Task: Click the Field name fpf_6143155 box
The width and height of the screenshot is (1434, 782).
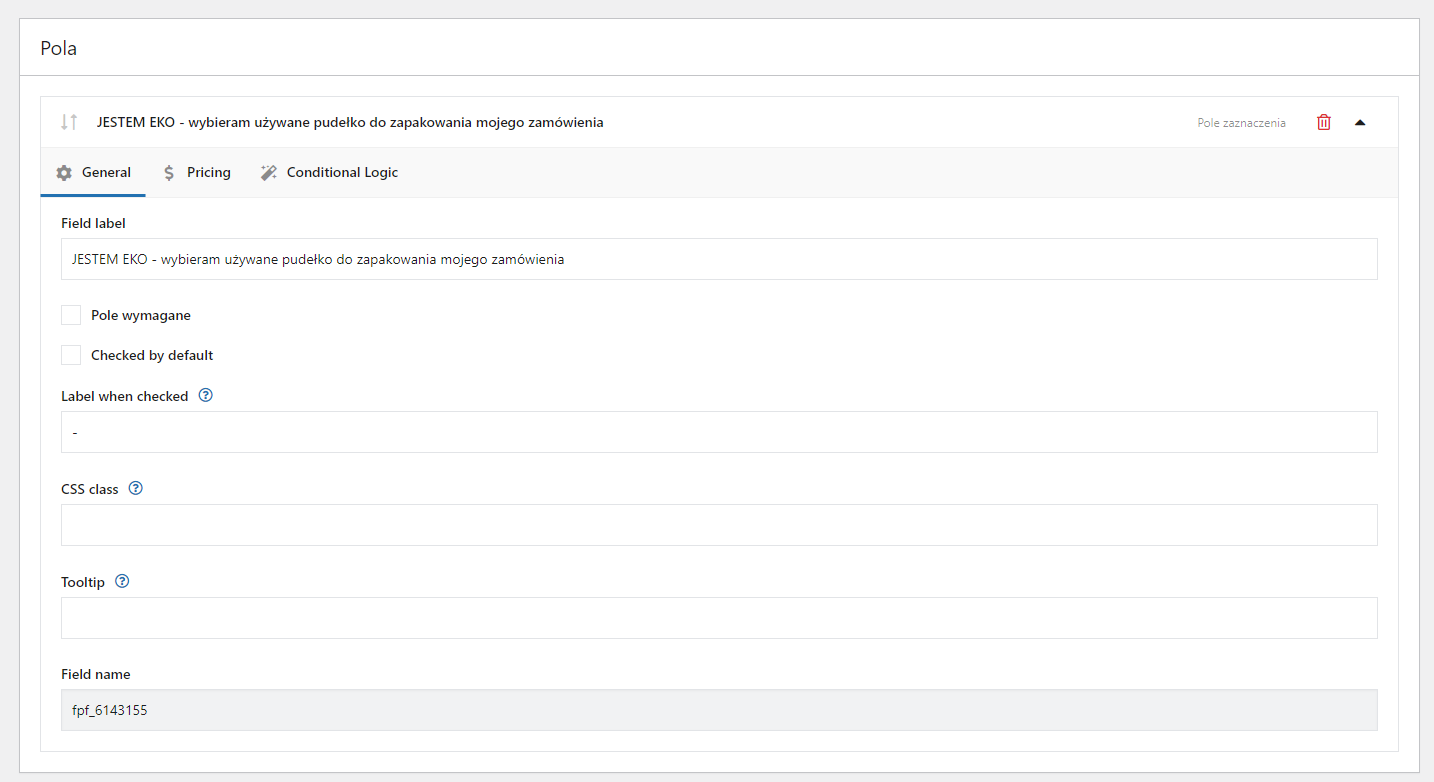Action: pos(719,710)
